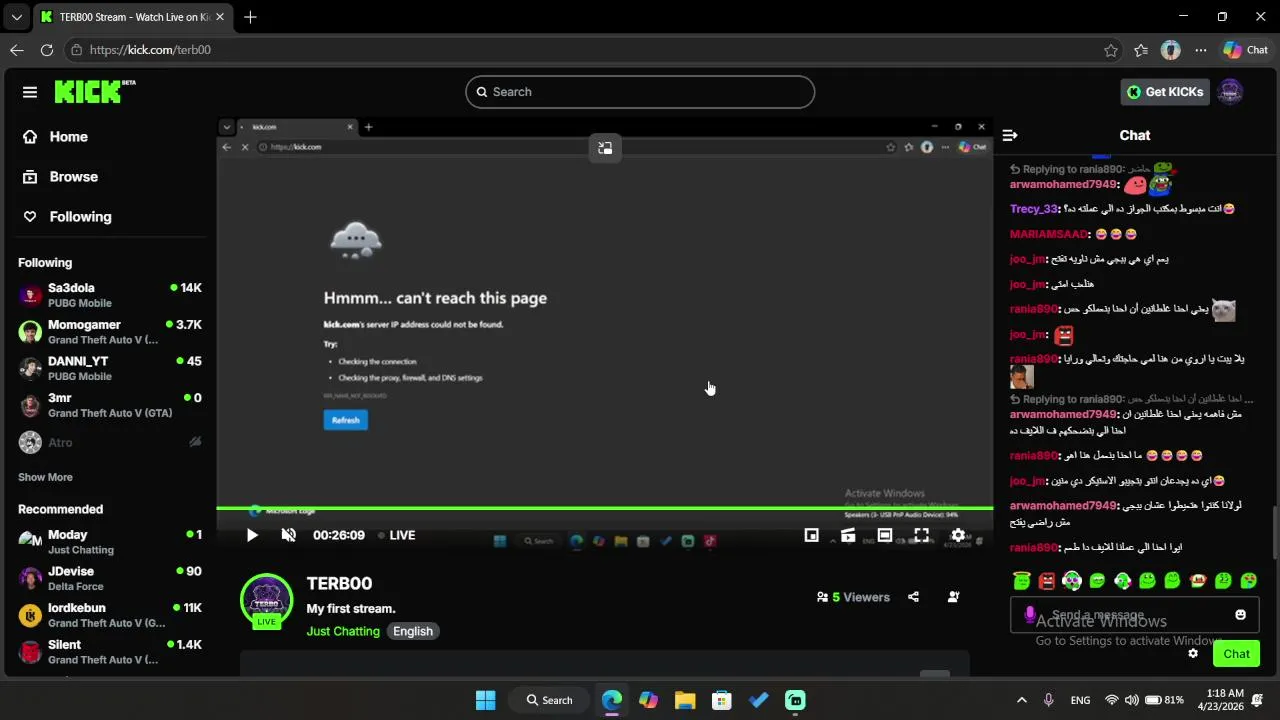Open the tab list dropdown arrow

click(16, 17)
